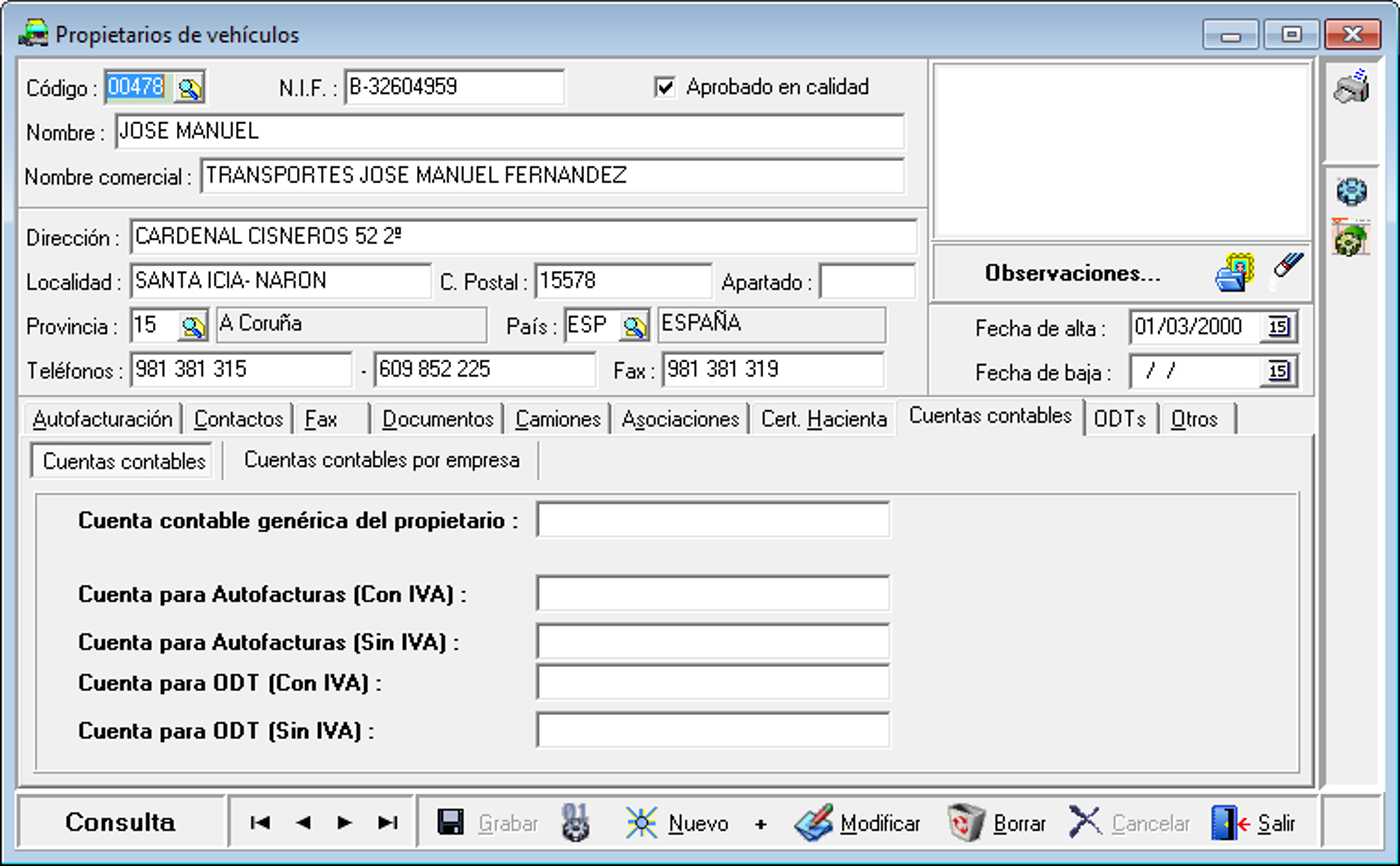Go to the first record

click(x=260, y=823)
